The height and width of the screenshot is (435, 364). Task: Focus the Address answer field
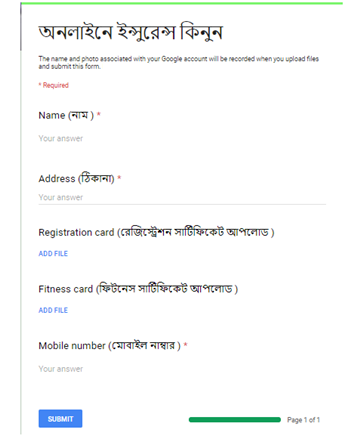[182, 197]
